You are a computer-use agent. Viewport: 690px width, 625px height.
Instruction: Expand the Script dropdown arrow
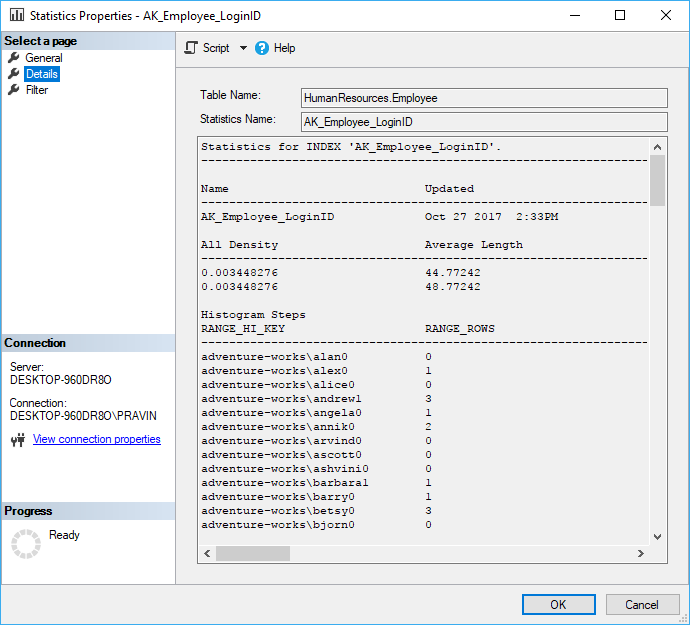(243, 48)
